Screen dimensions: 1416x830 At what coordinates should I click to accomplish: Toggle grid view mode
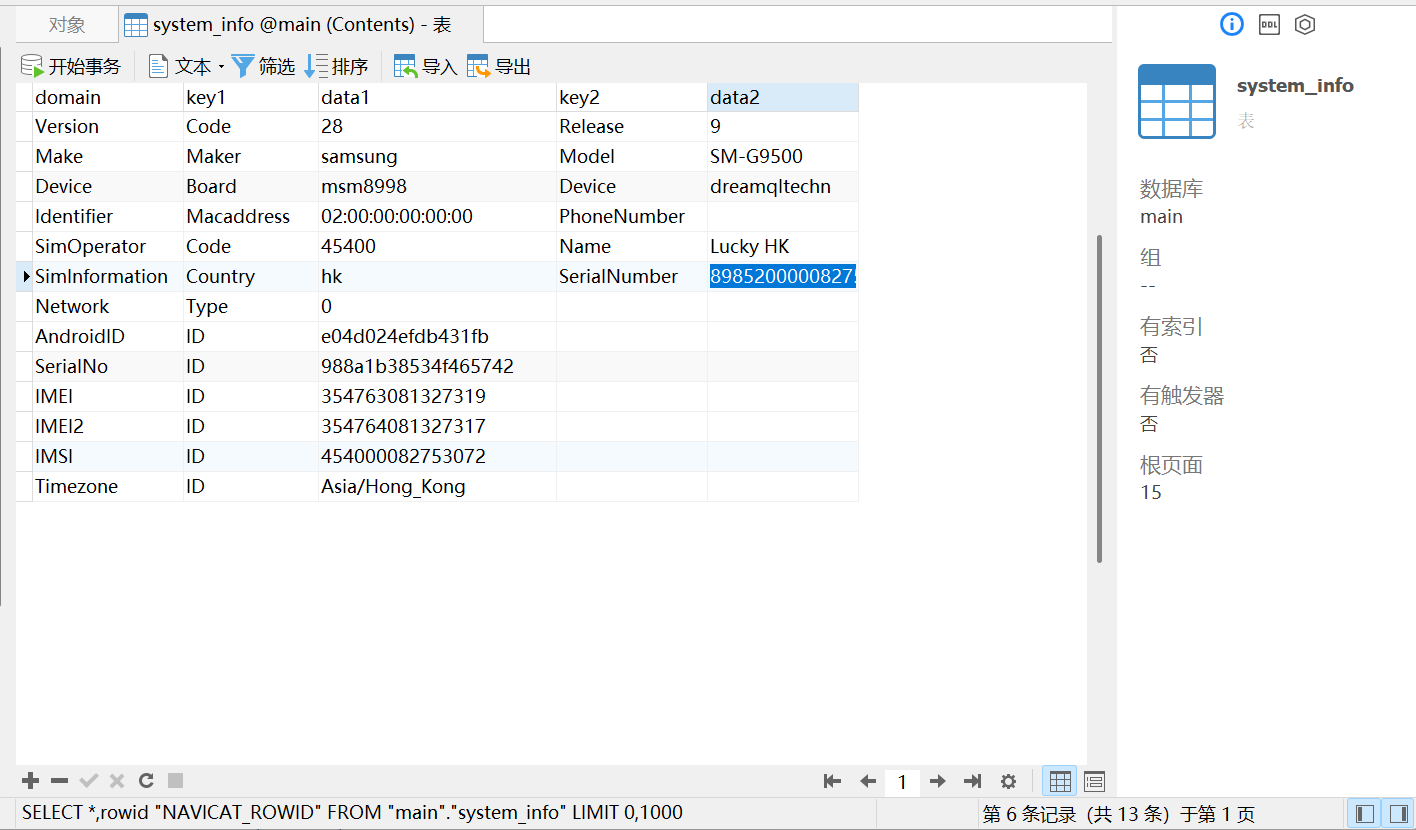point(1060,781)
